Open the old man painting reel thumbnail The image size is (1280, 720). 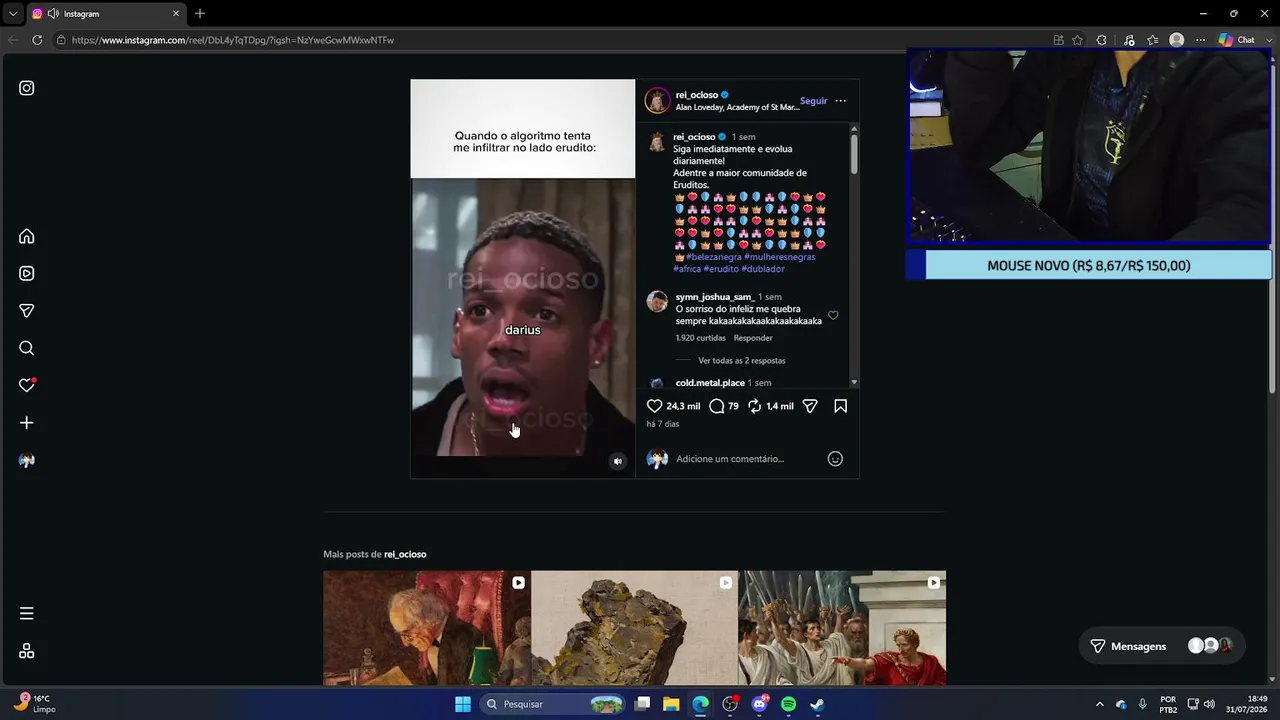point(427,628)
